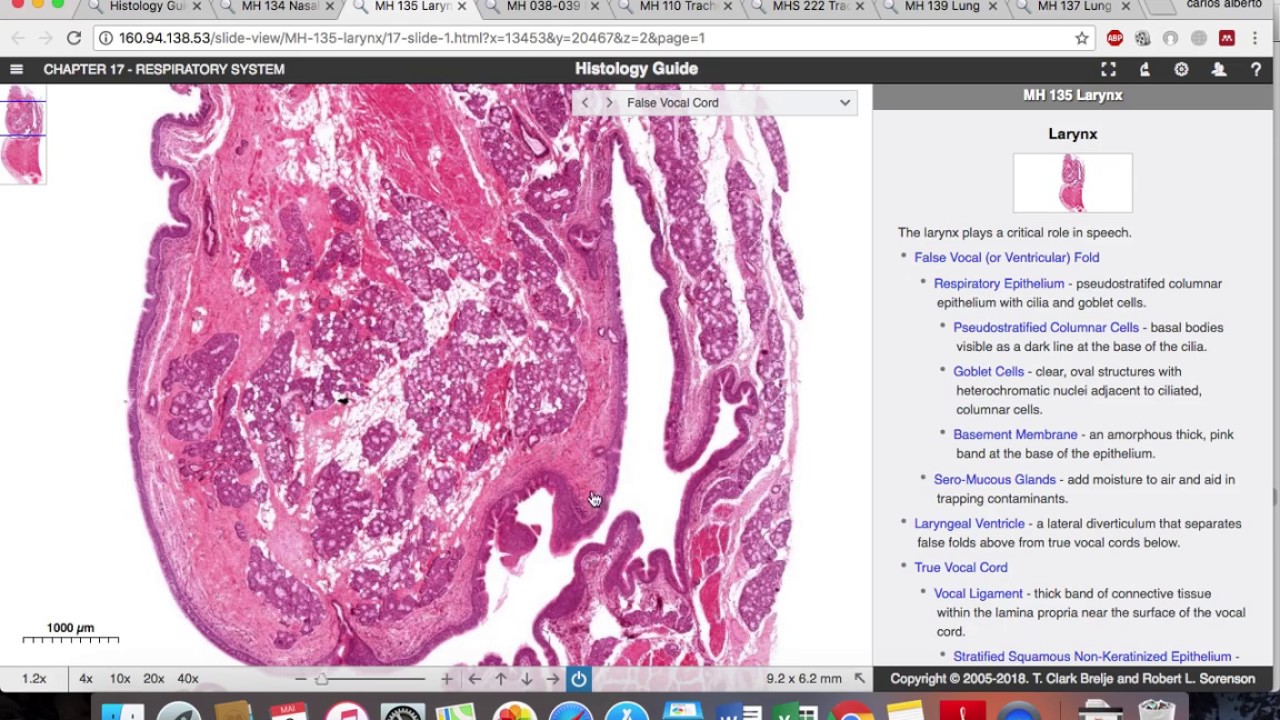This screenshot has width=1280, height=720.
Task: Click the microscope icon in the header
Action: tap(1145, 69)
